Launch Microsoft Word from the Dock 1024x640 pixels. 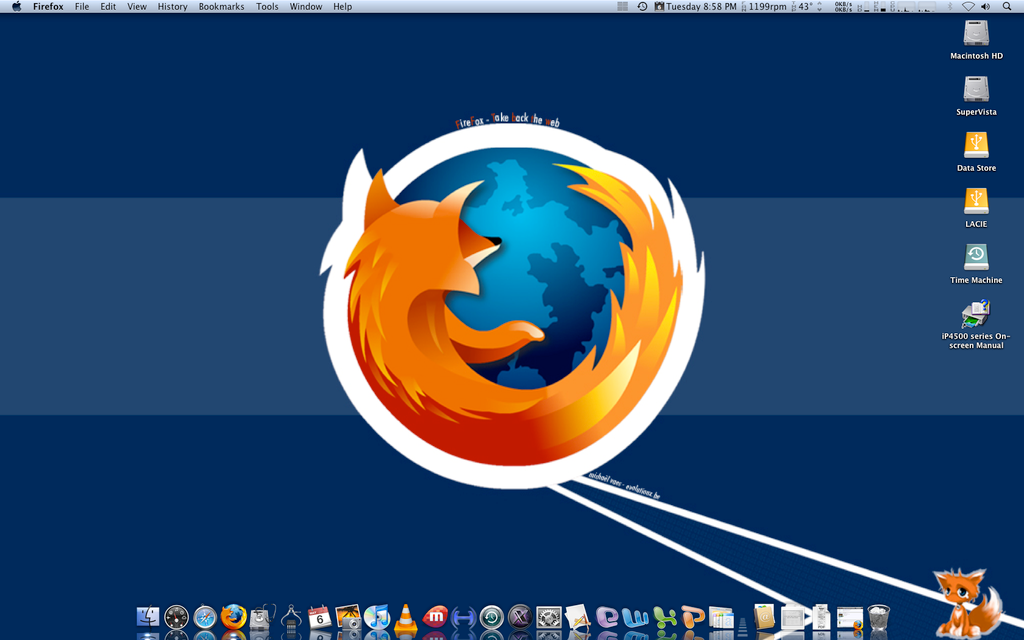click(635, 616)
